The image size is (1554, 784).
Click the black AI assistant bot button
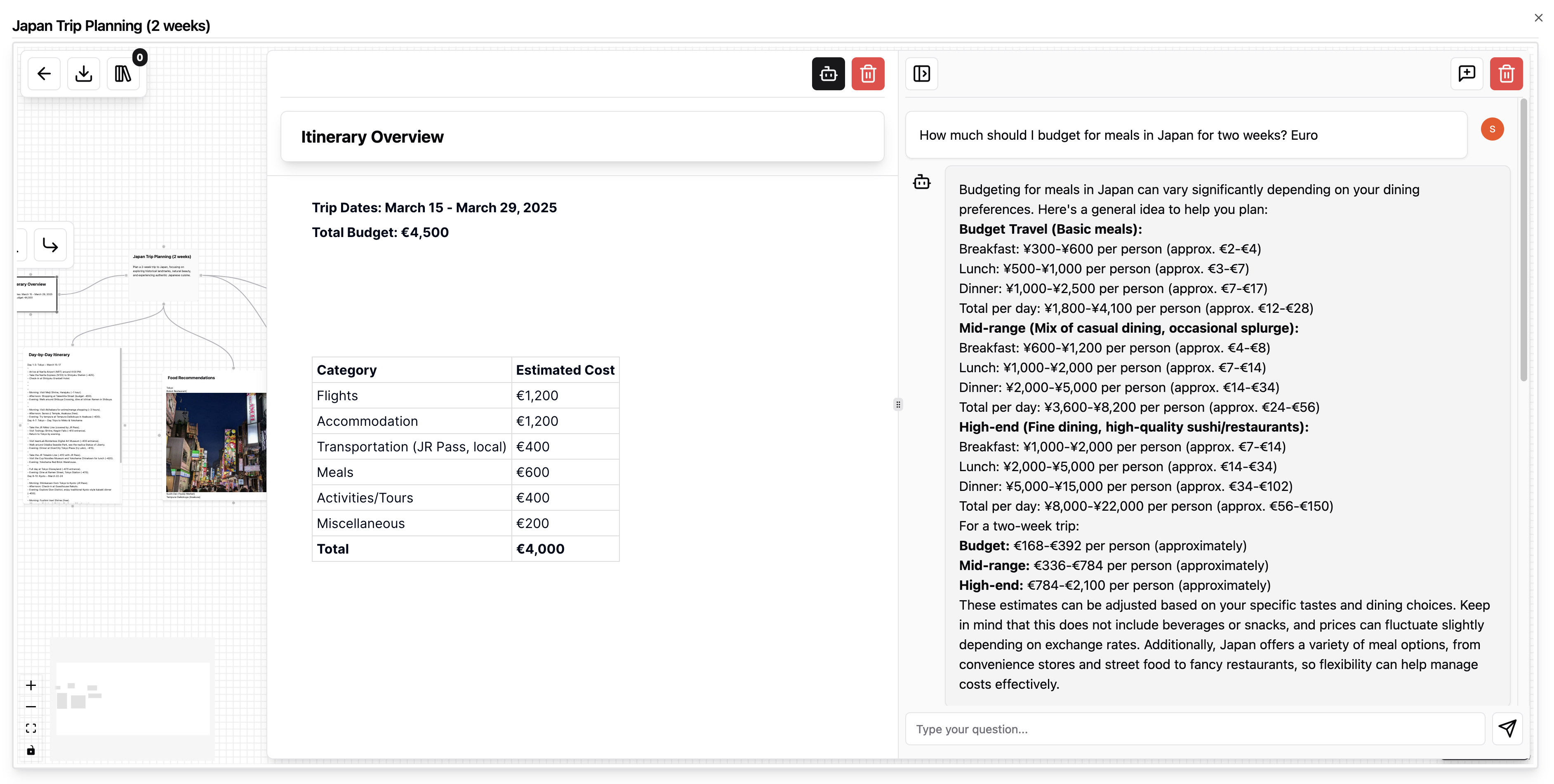pyautogui.click(x=828, y=73)
